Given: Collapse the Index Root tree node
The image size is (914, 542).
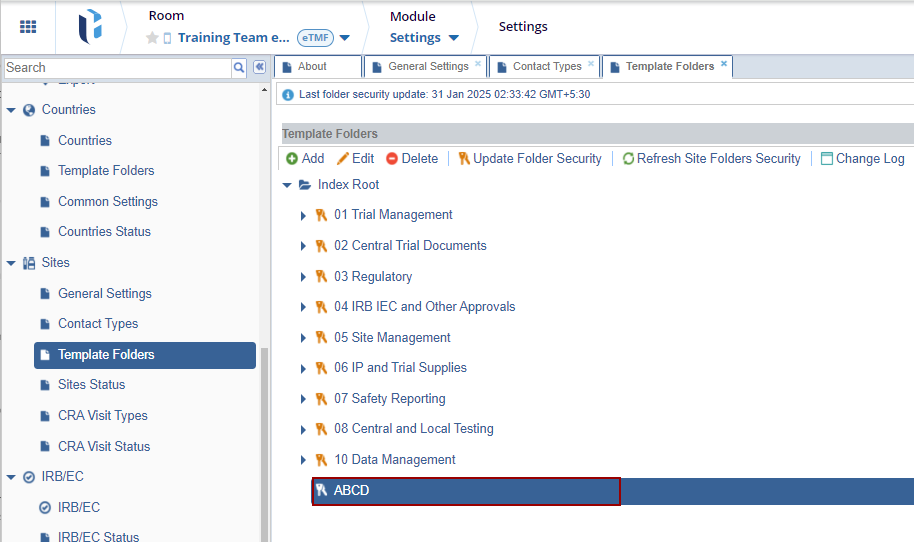Looking at the screenshot, I should tap(288, 185).
